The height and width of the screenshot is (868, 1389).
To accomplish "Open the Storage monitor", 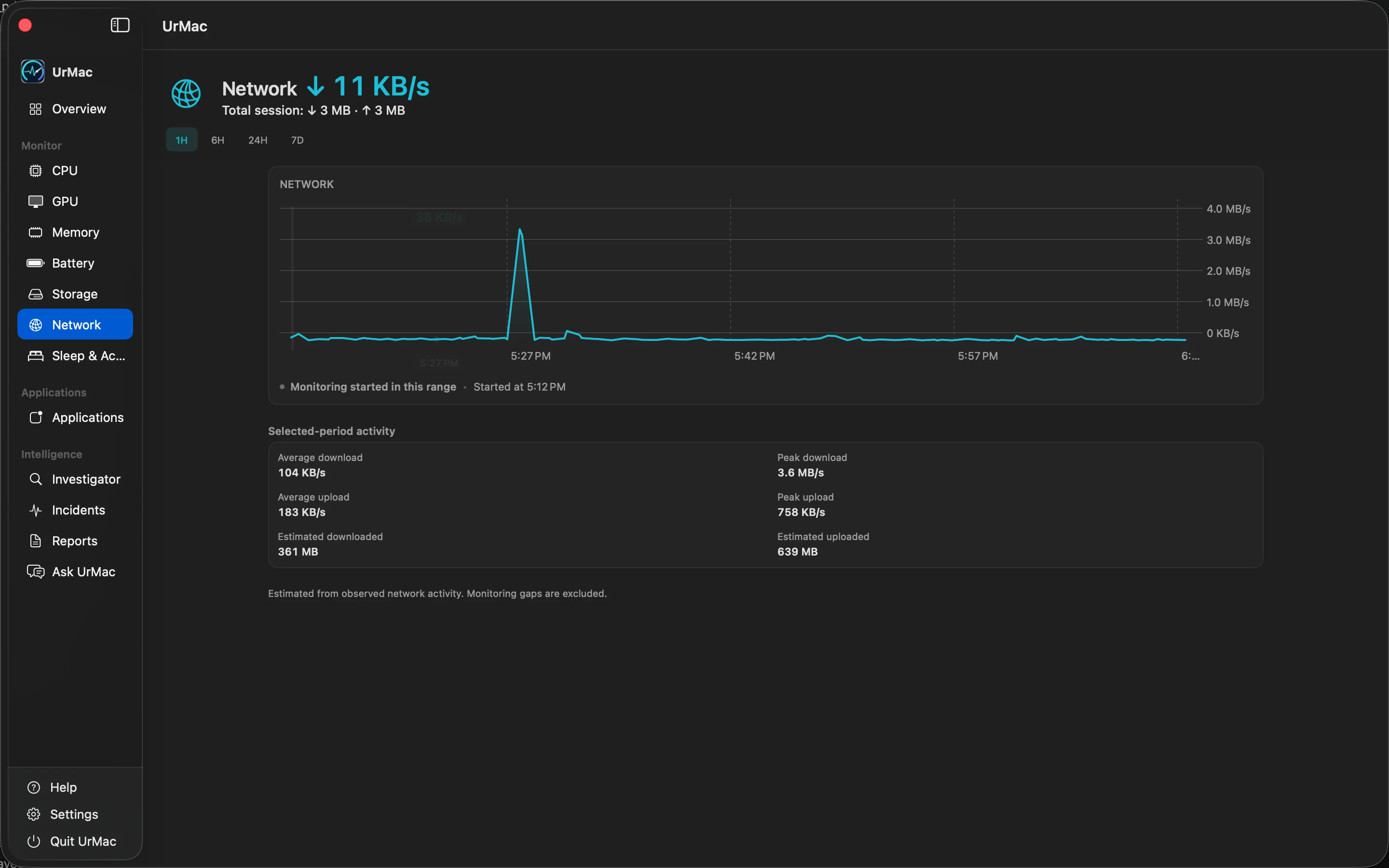I will click(75, 294).
